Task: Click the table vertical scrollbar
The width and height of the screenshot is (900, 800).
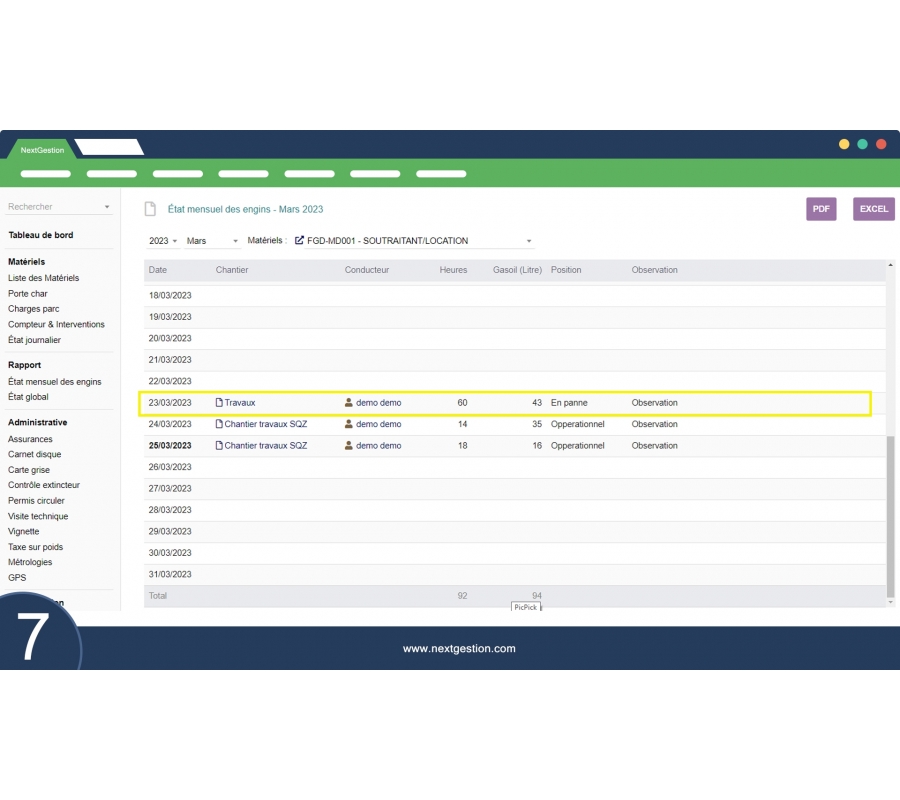Action: 890,510
